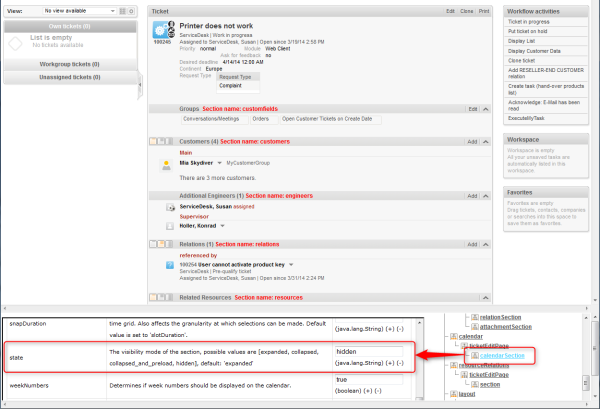Click first view-mode icon in Customers header

(x=153, y=142)
